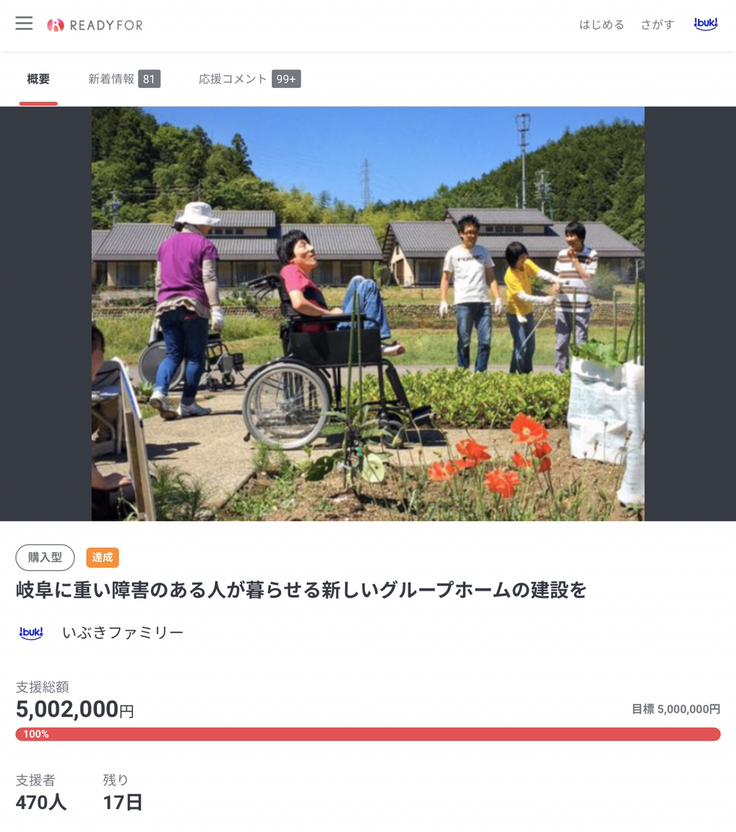Switch to the 新着情報 tab
The image size is (736, 832).
tap(111, 79)
